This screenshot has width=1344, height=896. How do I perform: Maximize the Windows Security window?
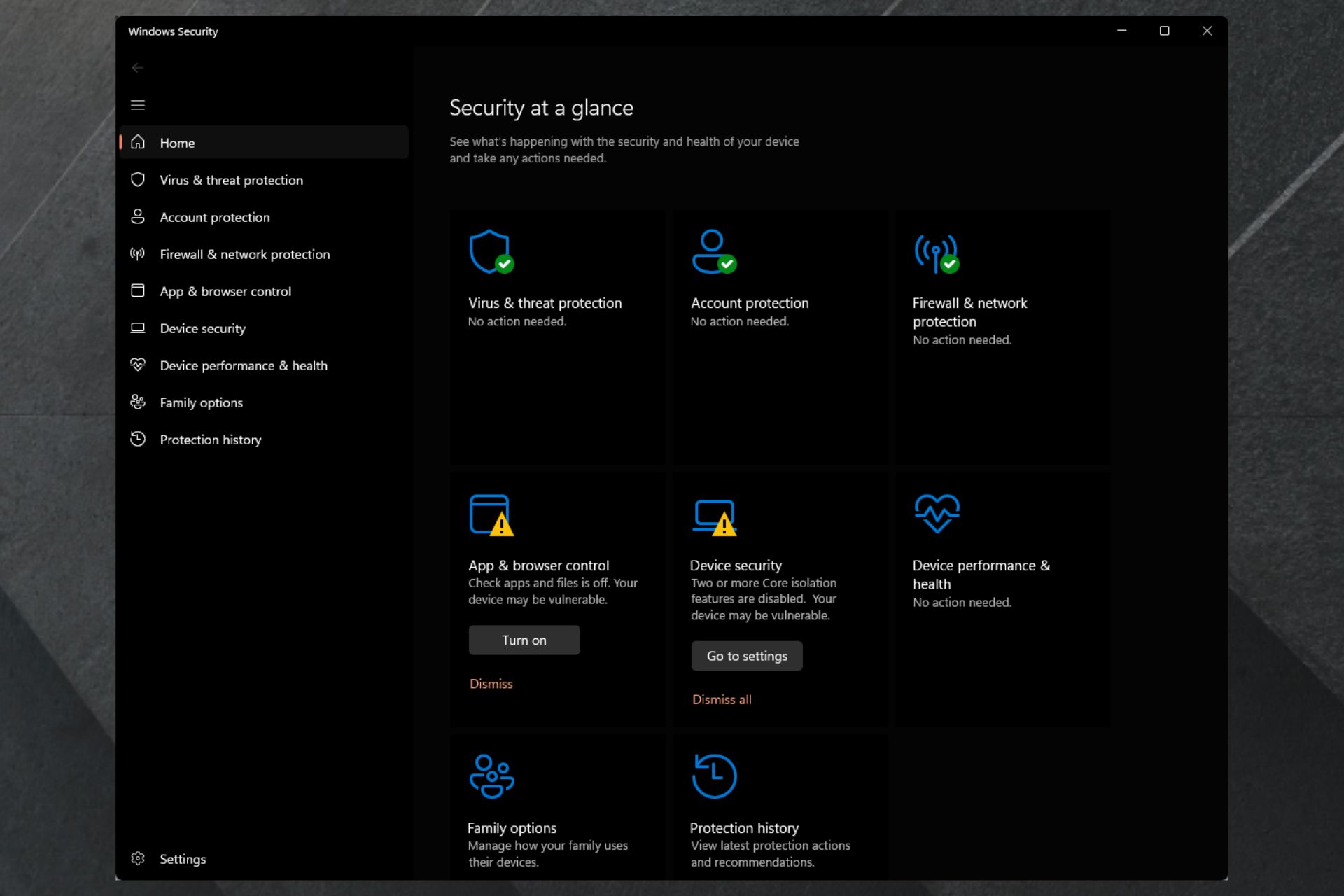pyautogui.click(x=1165, y=31)
